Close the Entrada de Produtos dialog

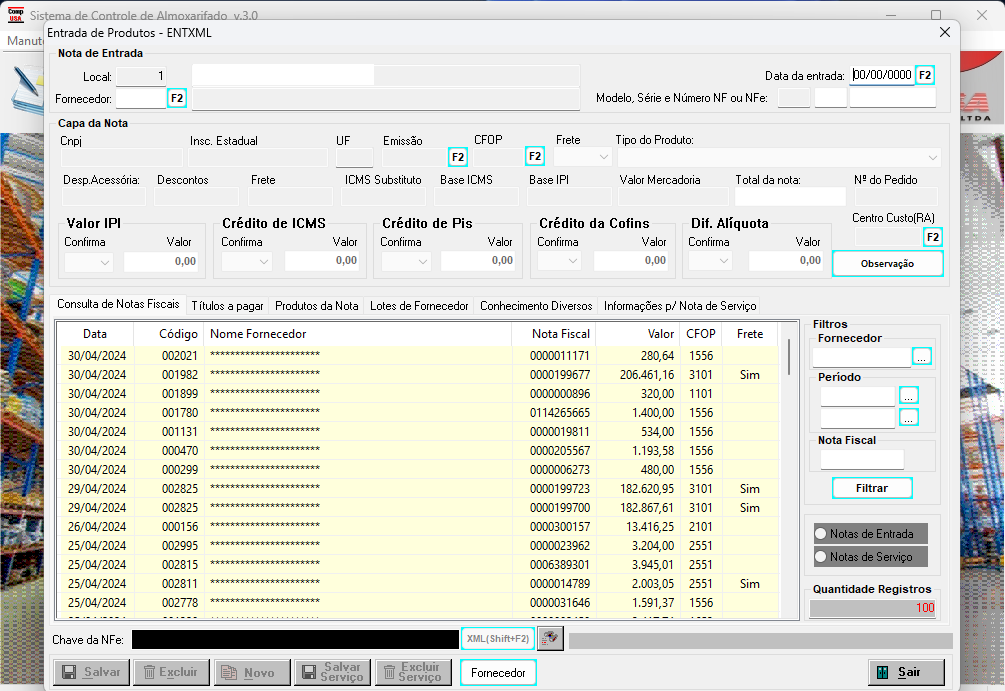point(944,32)
